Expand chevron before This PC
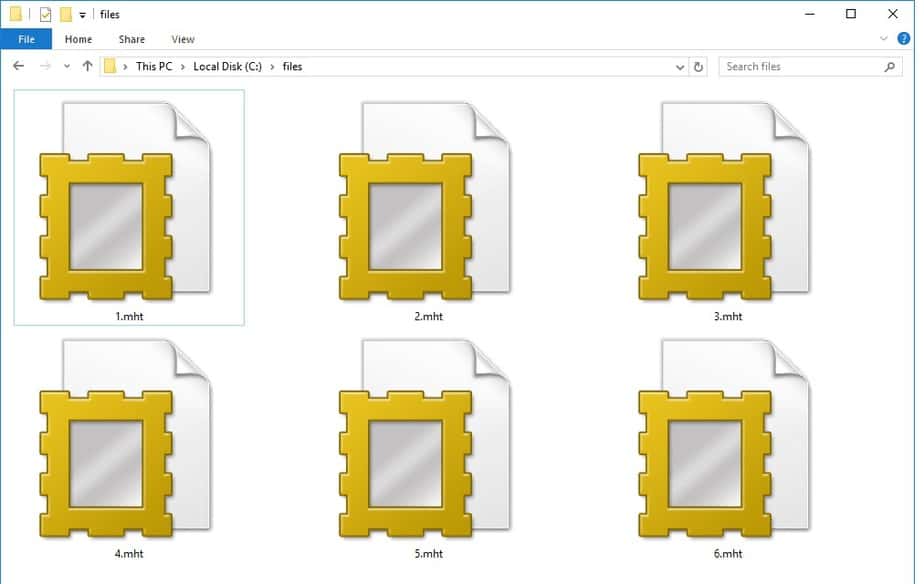Screen dimensions: 924x584 coord(125,67)
